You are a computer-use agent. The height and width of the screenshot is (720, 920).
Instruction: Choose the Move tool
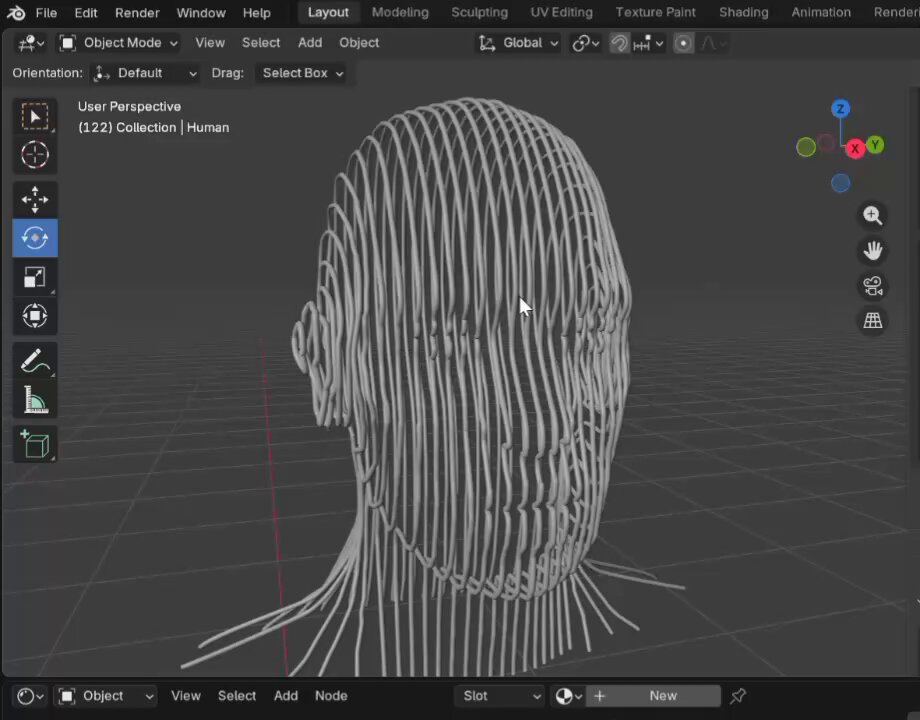coord(35,200)
